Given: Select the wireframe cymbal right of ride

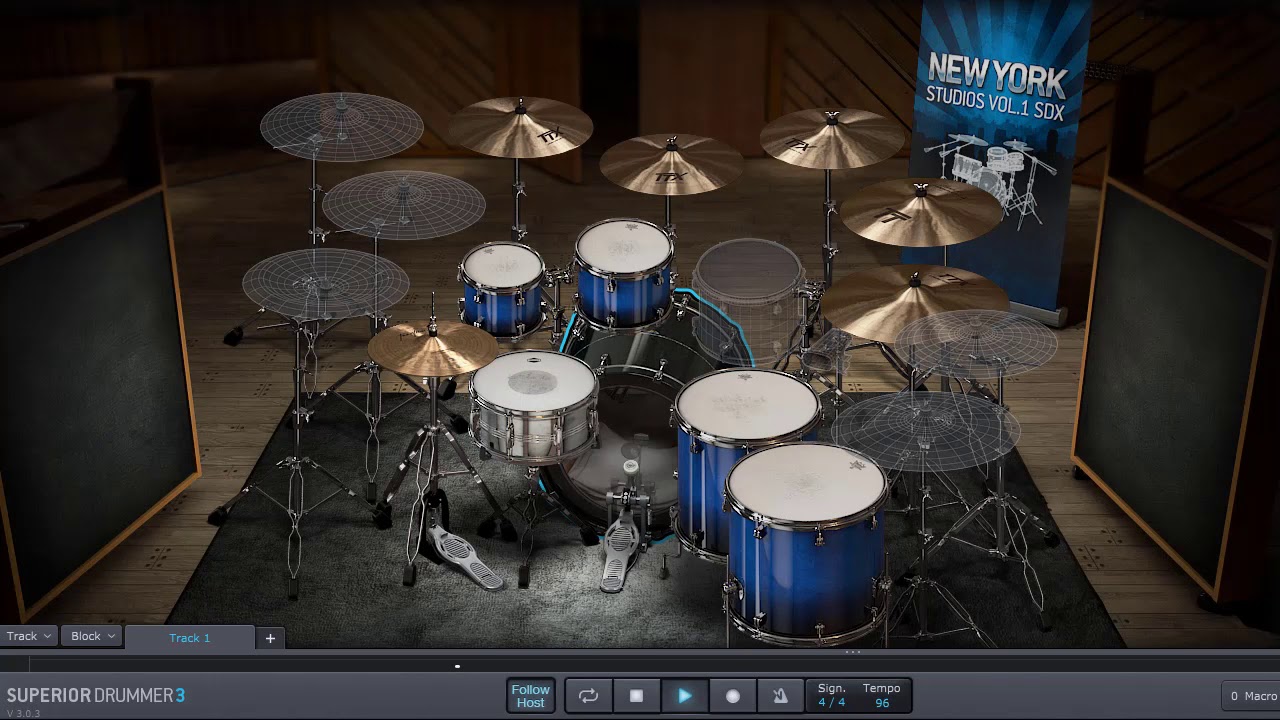Looking at the screenshot, I should (976, 344).
